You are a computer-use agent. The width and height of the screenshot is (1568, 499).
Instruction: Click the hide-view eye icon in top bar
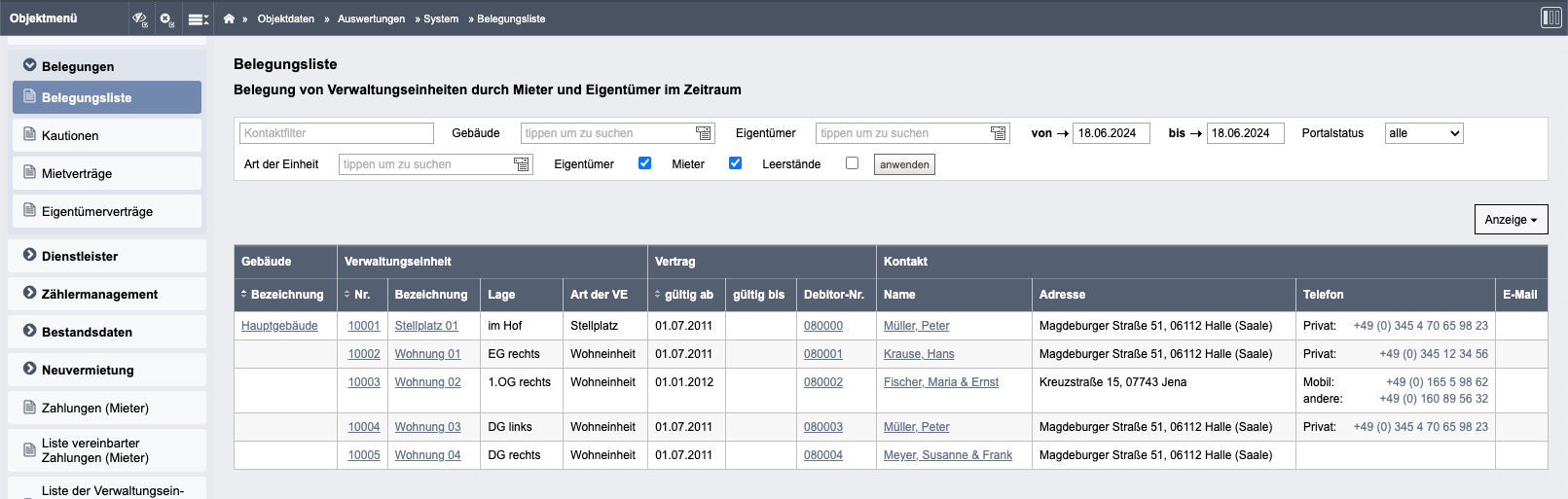(140, 18)
